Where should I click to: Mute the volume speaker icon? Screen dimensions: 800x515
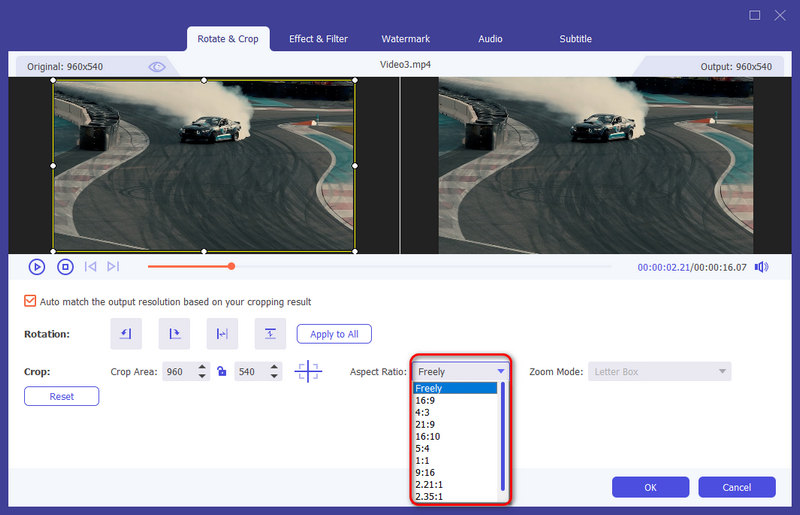pyautogui.click(x=761, y=267)
